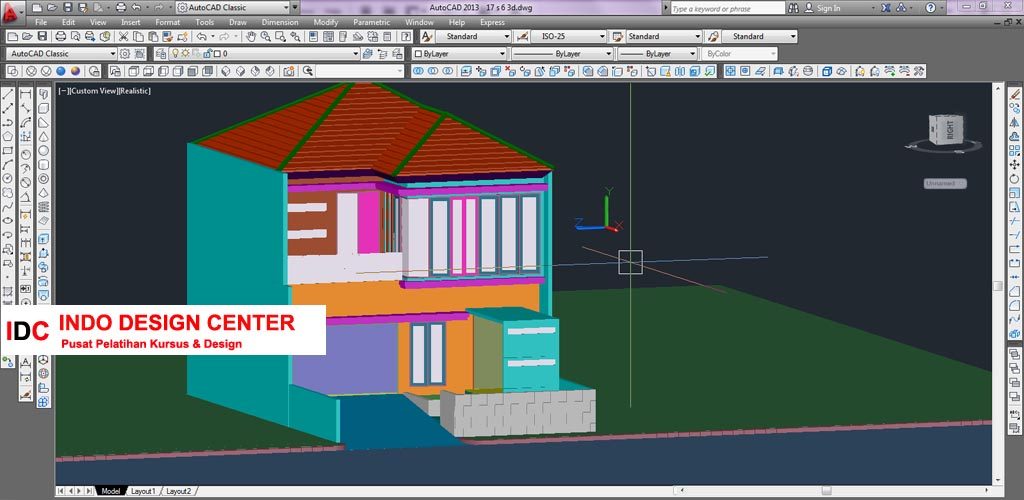Image resolution: width=1024 pixels, height=500 pixels.
Task: Enable Realistic visual style blue sphere
Action: (x=61, y=71)
